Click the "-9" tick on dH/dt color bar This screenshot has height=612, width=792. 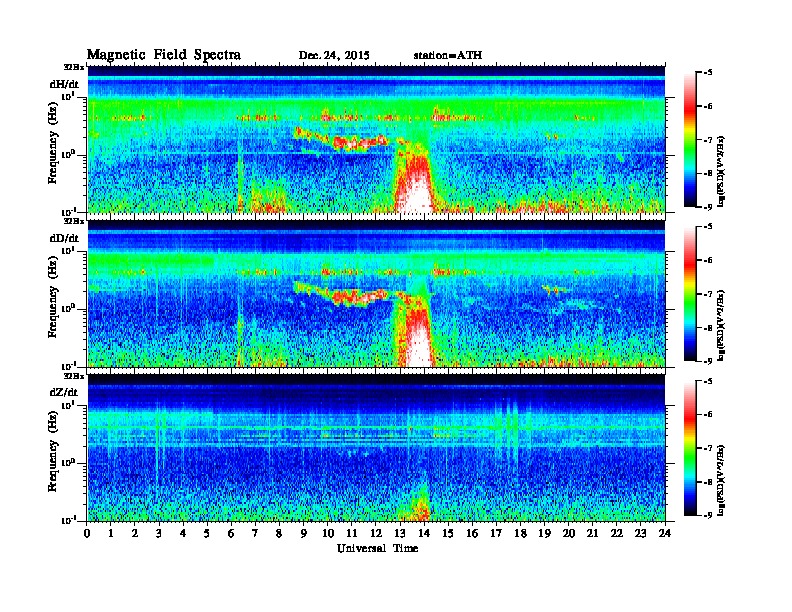(x=708, y=207)
